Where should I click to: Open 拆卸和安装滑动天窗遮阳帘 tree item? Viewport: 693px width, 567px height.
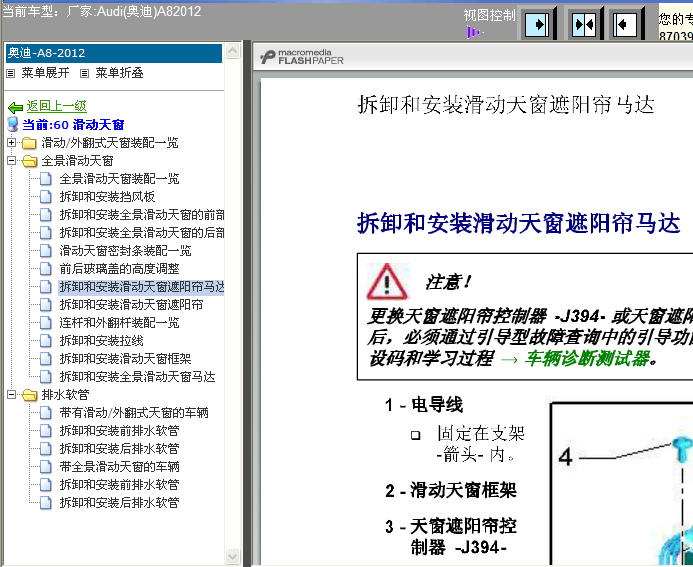(x=131, y=305)
